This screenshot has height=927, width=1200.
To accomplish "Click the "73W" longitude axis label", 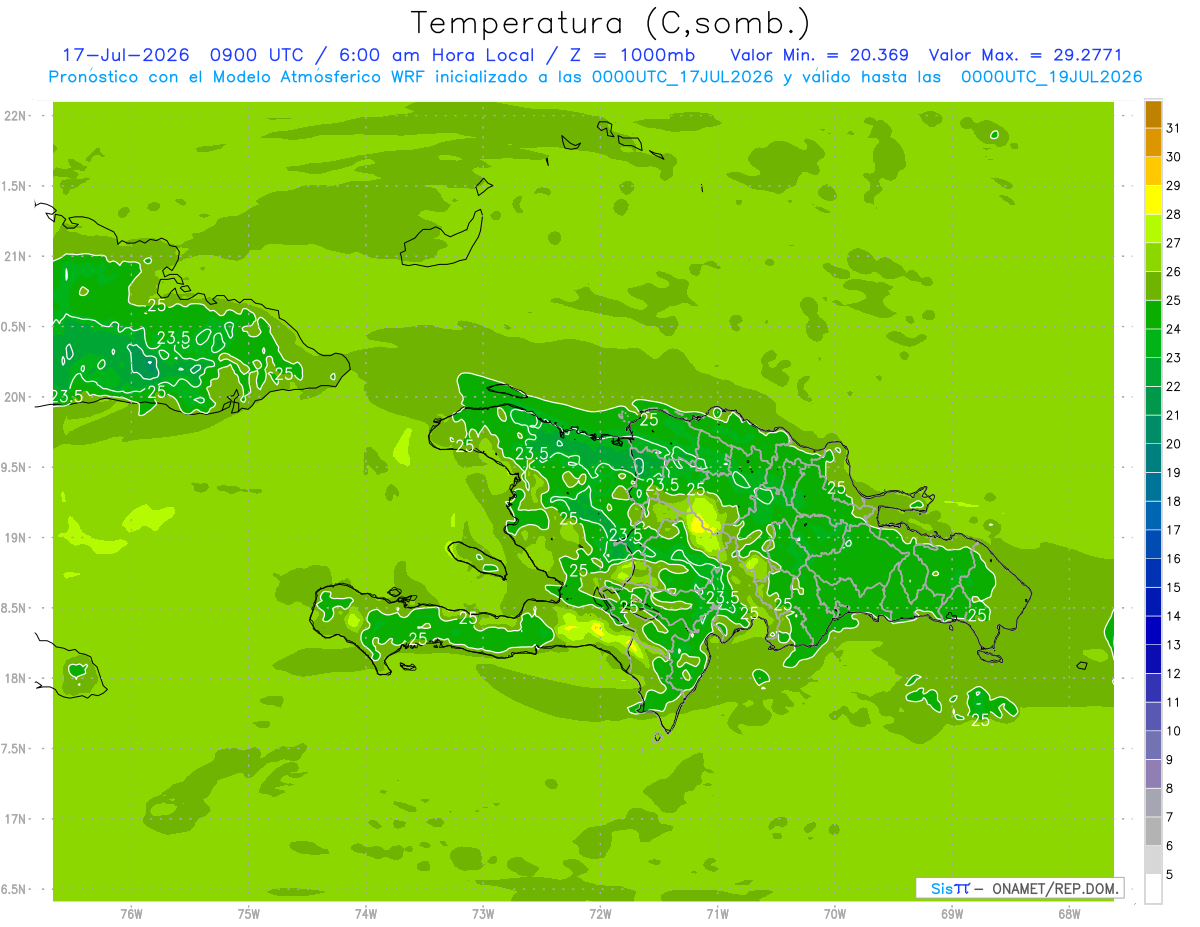I will 483,913.
